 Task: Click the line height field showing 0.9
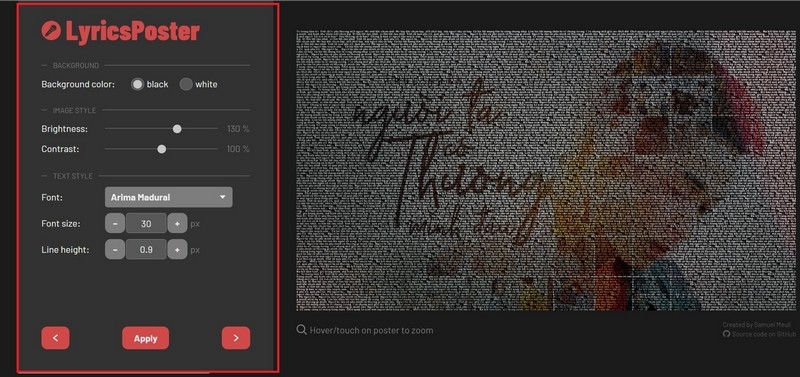[146, 249]
